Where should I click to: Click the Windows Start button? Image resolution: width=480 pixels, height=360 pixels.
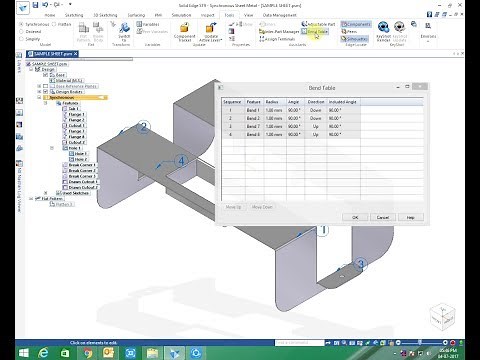(23, 353)
